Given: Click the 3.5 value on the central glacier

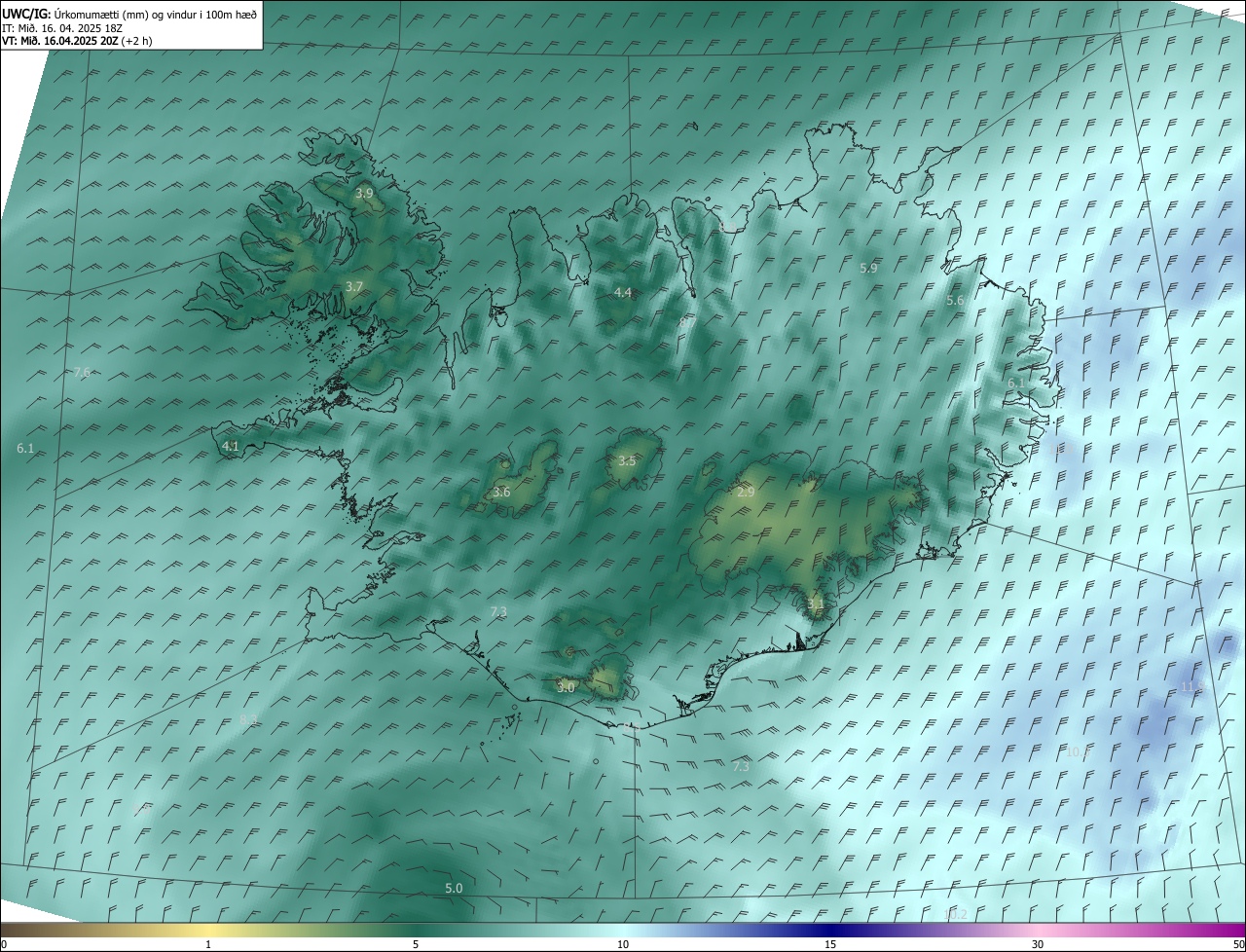Looking at the screenshot, I should pyautogui.click(x=627, y=460).
